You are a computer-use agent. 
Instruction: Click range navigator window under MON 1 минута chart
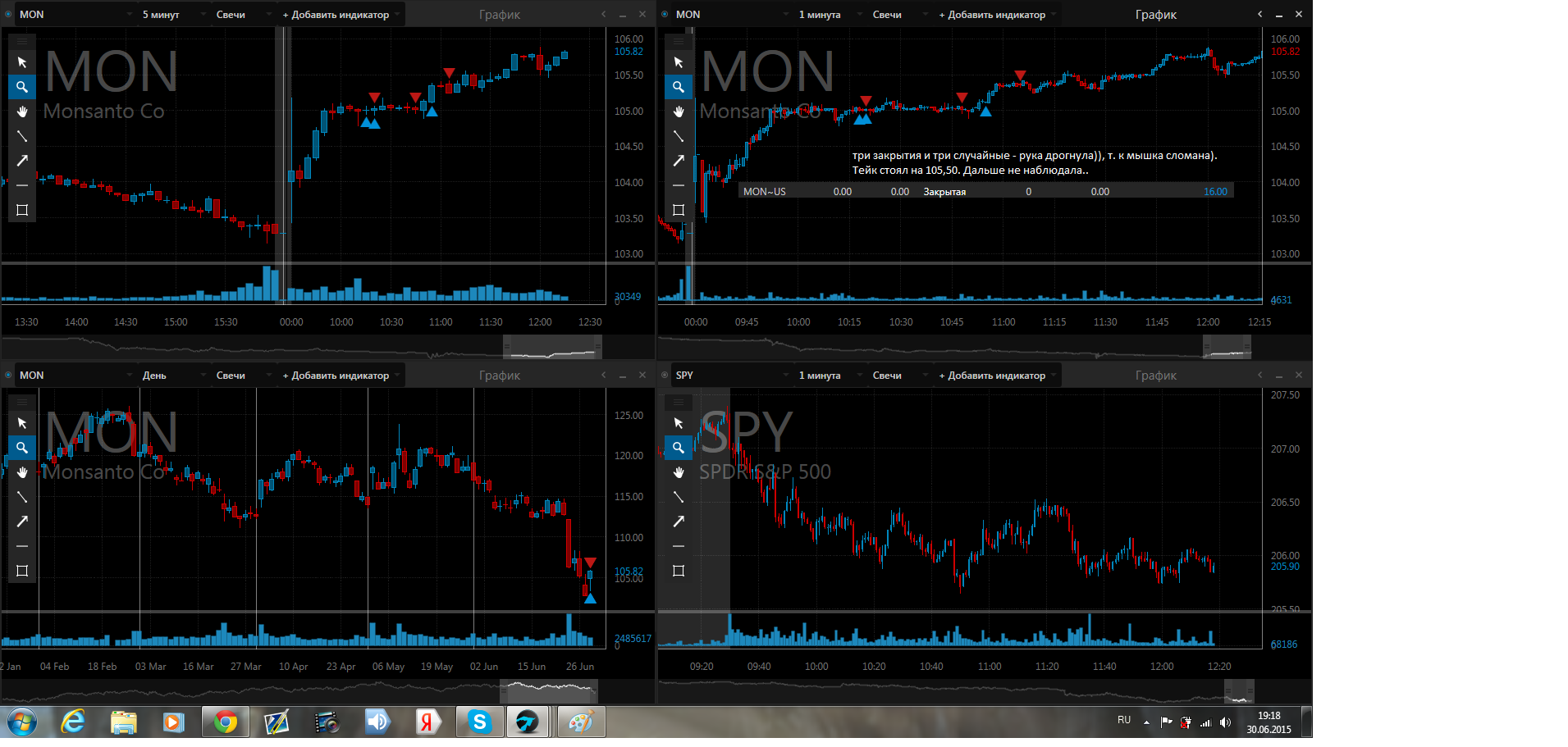[1227, 347]
